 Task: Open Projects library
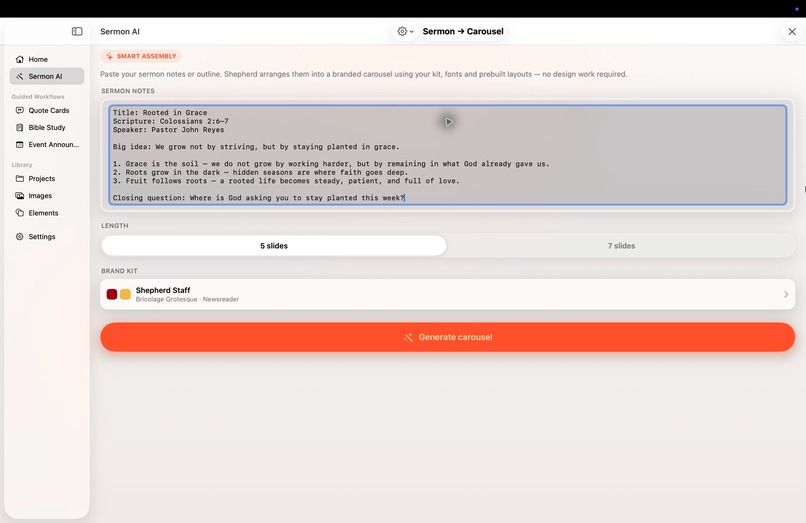pos(47,178)
